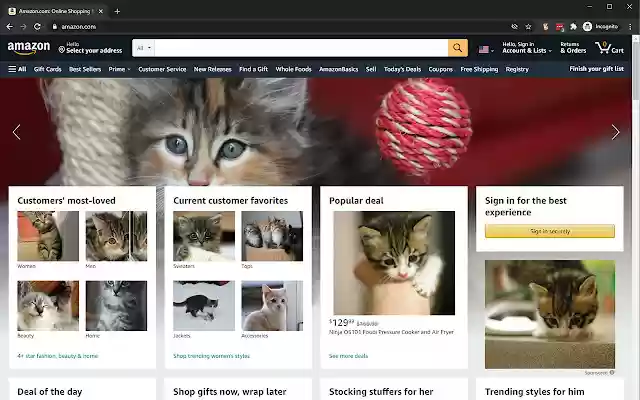Open the Men category thumbnail
This screenshot has height=400, width=640.
116,236
